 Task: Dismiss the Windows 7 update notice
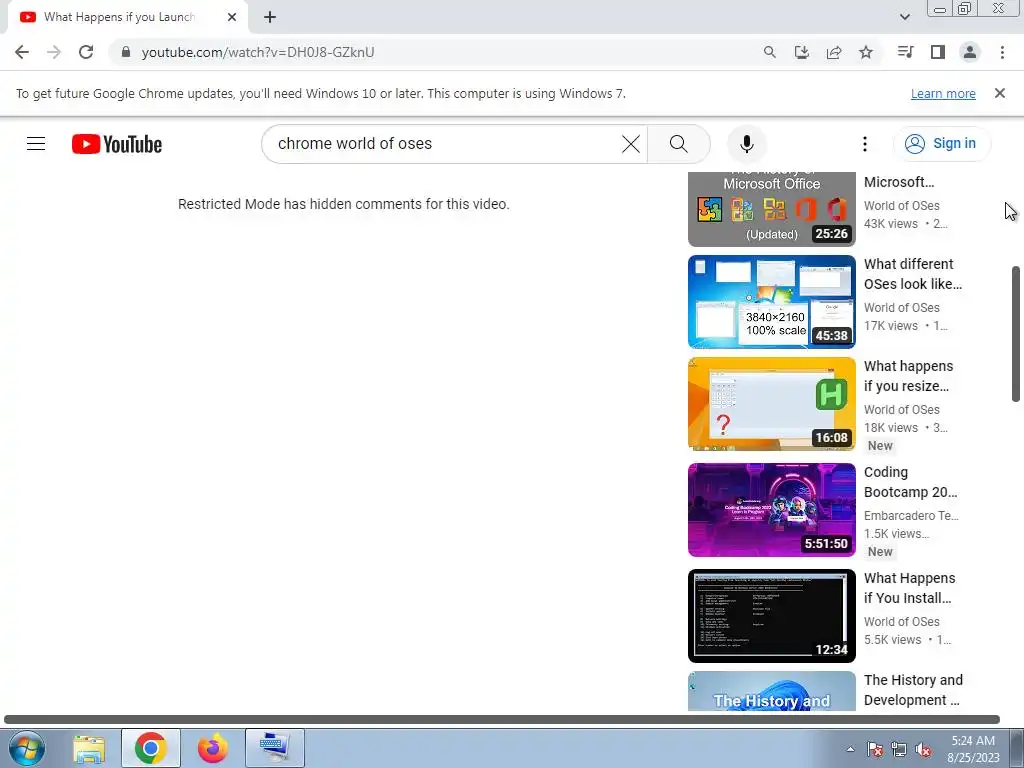point(1000,93)
